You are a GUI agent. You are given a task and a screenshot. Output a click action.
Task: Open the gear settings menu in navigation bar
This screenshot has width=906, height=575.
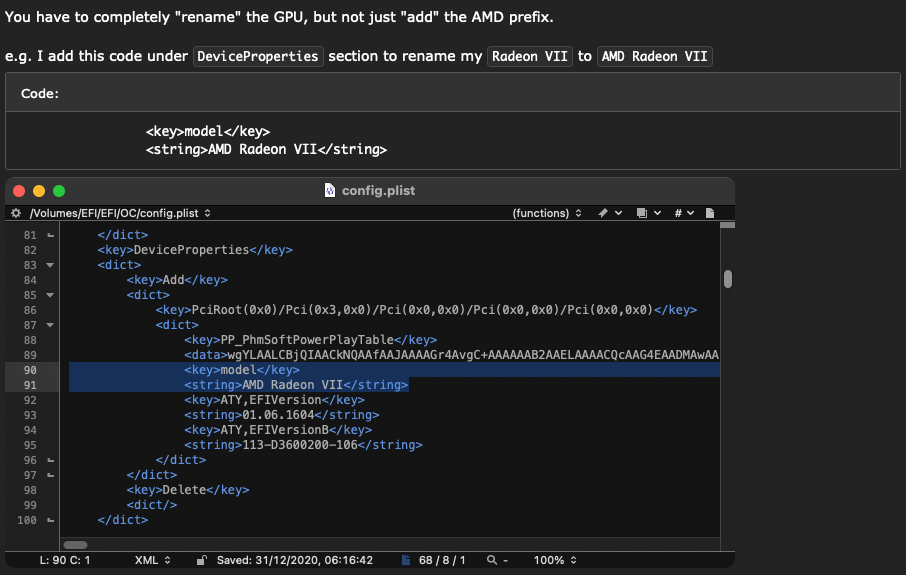click(16, 213)
